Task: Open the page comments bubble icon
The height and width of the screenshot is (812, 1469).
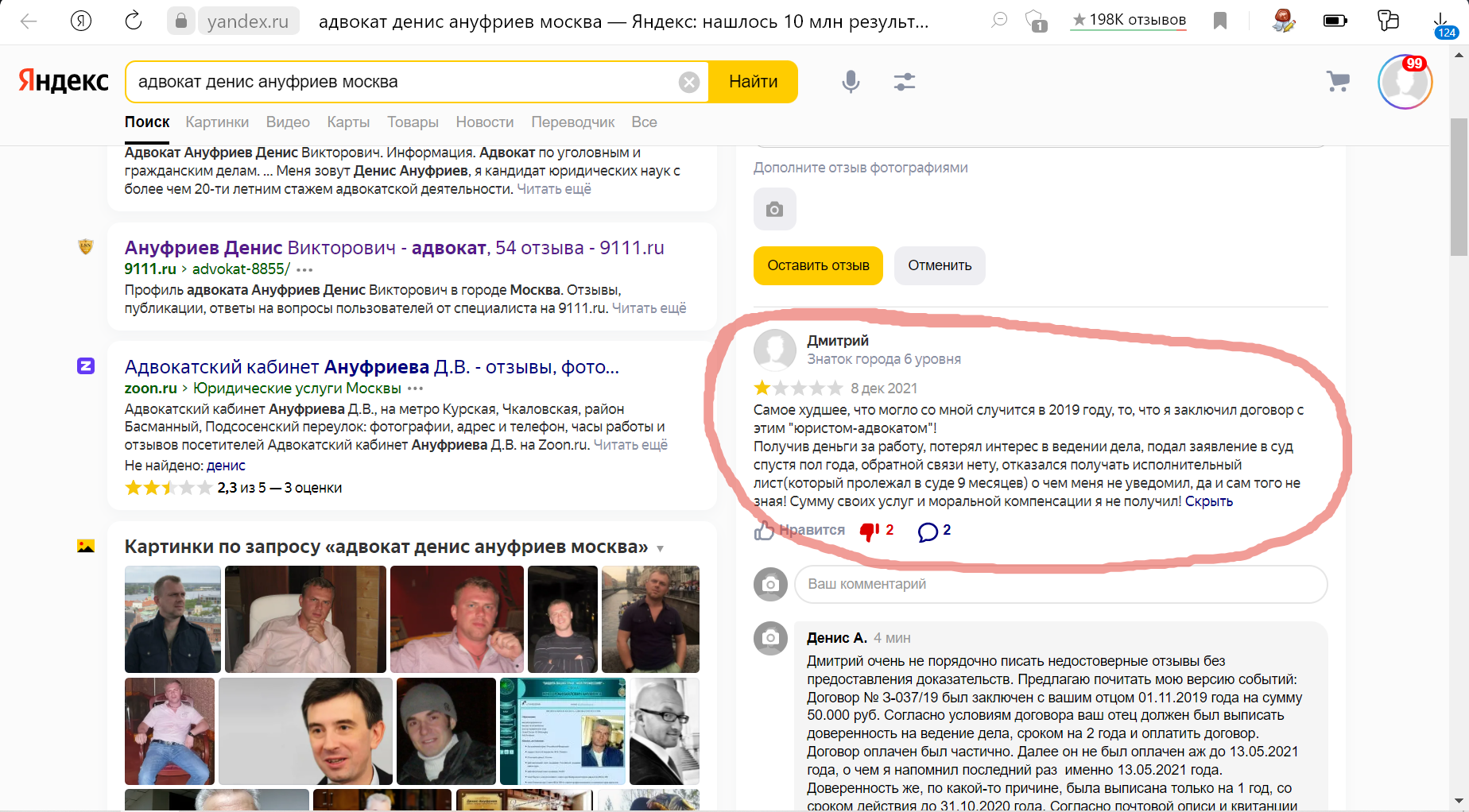Action: click(x=999, y=21)
